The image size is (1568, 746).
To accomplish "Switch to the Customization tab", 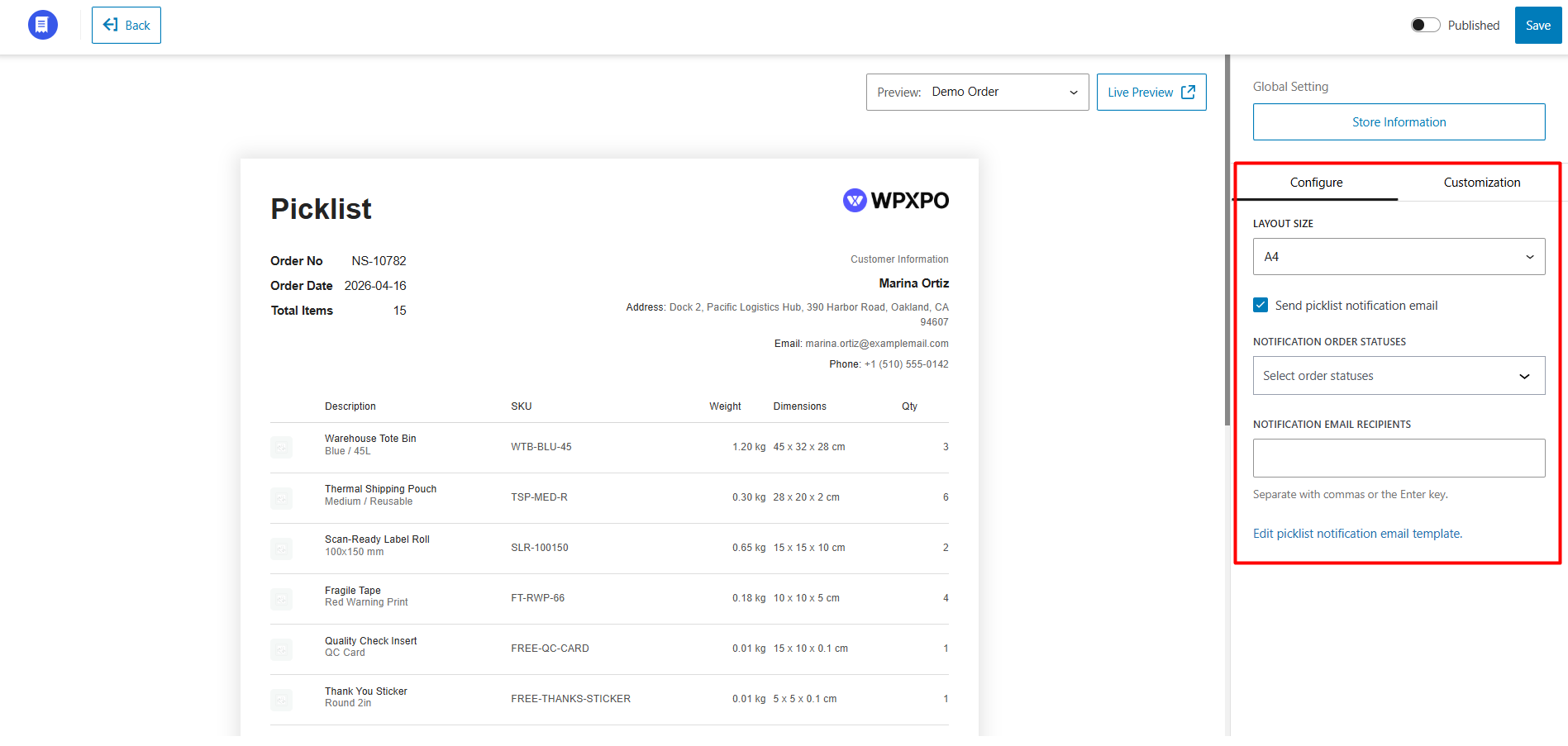I will click(1481, 183).
